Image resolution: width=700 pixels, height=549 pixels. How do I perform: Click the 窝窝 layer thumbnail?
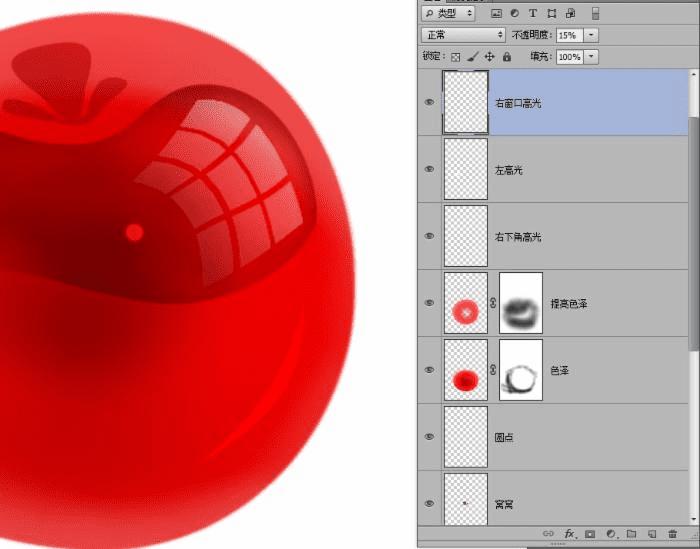coord(466,499)
